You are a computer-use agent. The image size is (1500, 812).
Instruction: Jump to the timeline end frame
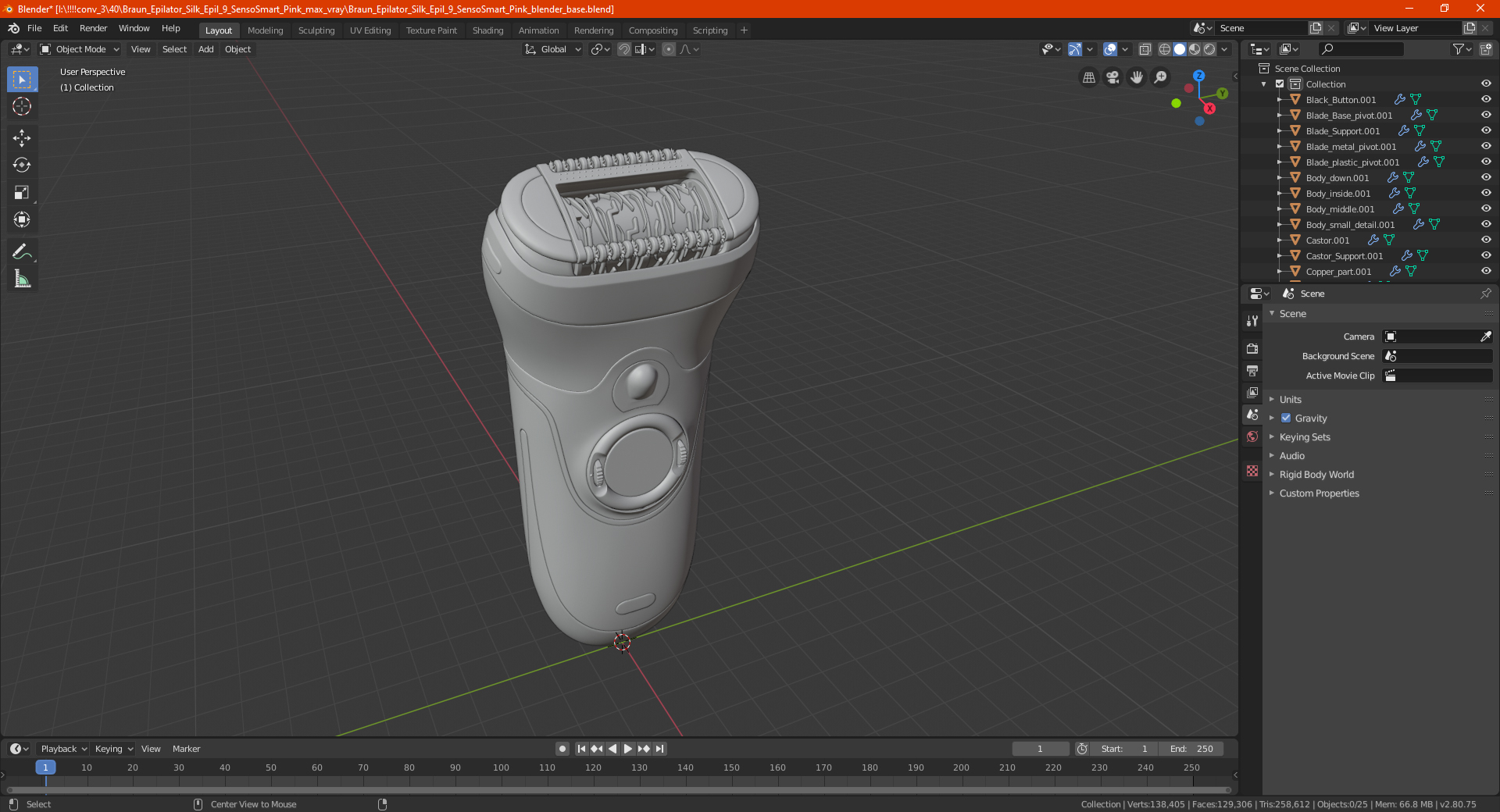pyautogui.click(x=660, y=749)
